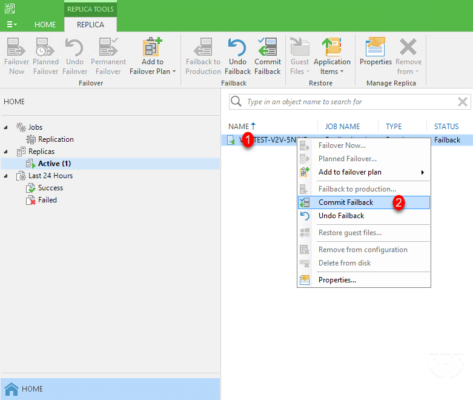This screenshot has width=473, height=400.
Task: Clear the search box with X
Action: [x=462, y=102]
